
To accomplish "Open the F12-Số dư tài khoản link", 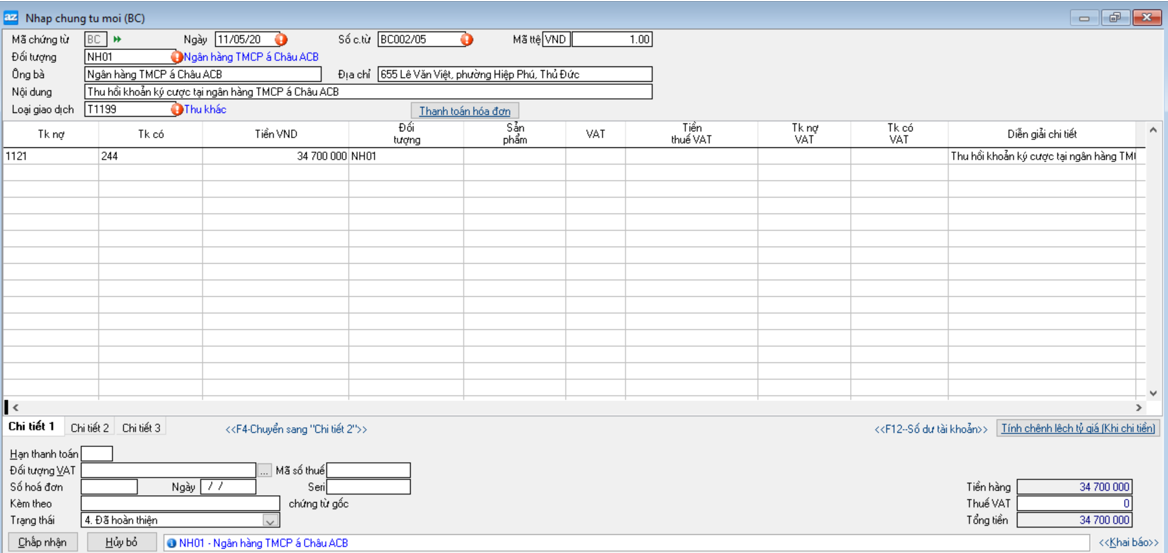I will pos(931,429).
